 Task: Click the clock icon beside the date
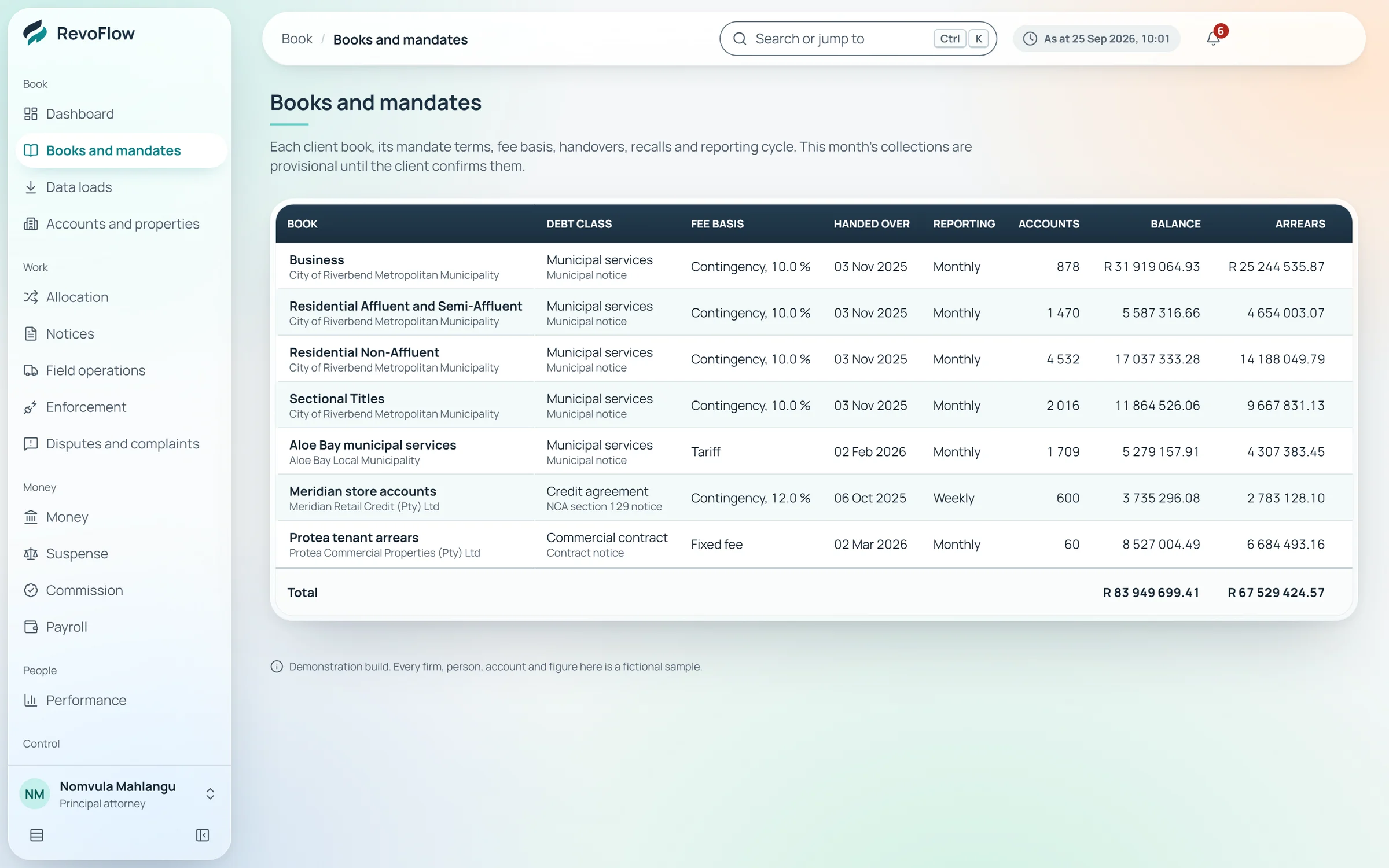[1030, 39]
